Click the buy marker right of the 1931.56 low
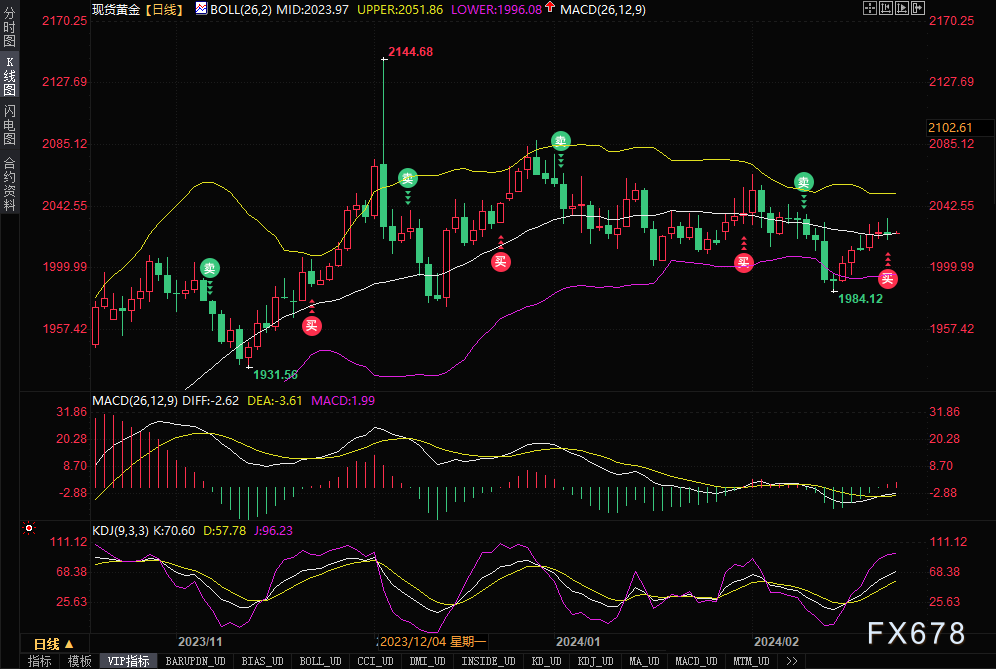Screen dimensions: 996x669 pyautogui.click(x=312, y=324)
